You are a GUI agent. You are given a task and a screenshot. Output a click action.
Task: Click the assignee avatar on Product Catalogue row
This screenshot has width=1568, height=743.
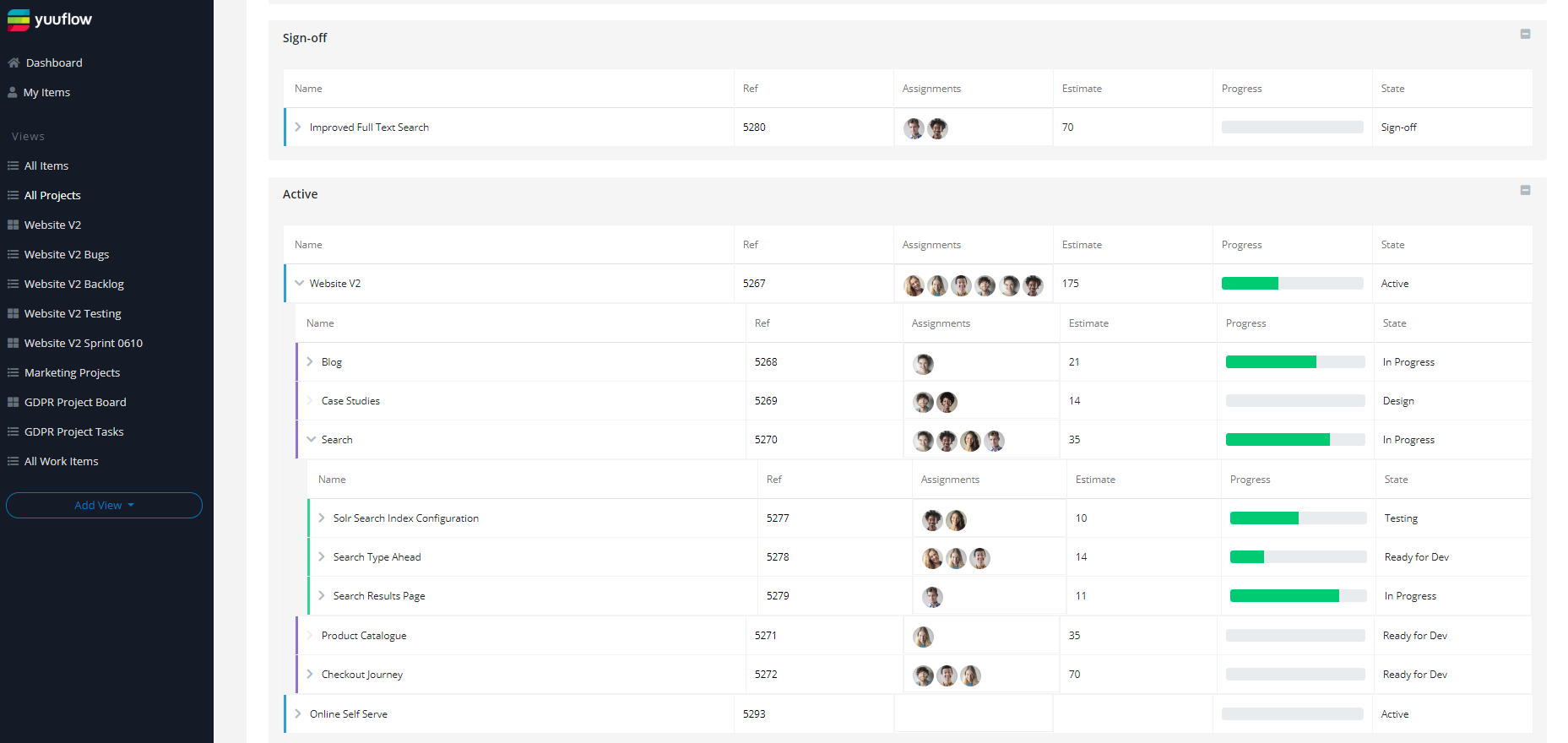(924, 637)
